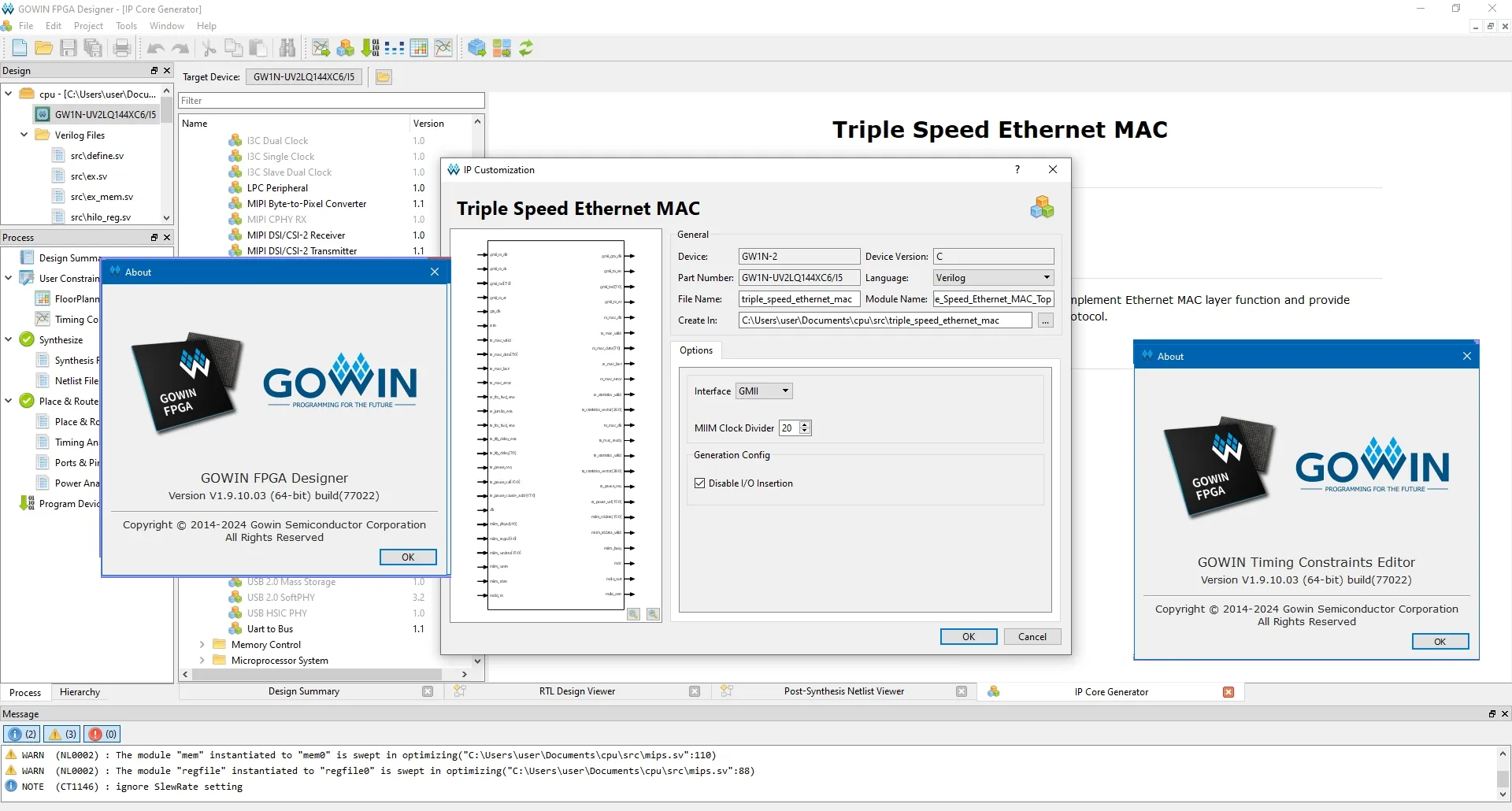Click the colored squares Place & Route icon
The height and width of the screenshot is (811, 1512).
coord(502,48)
